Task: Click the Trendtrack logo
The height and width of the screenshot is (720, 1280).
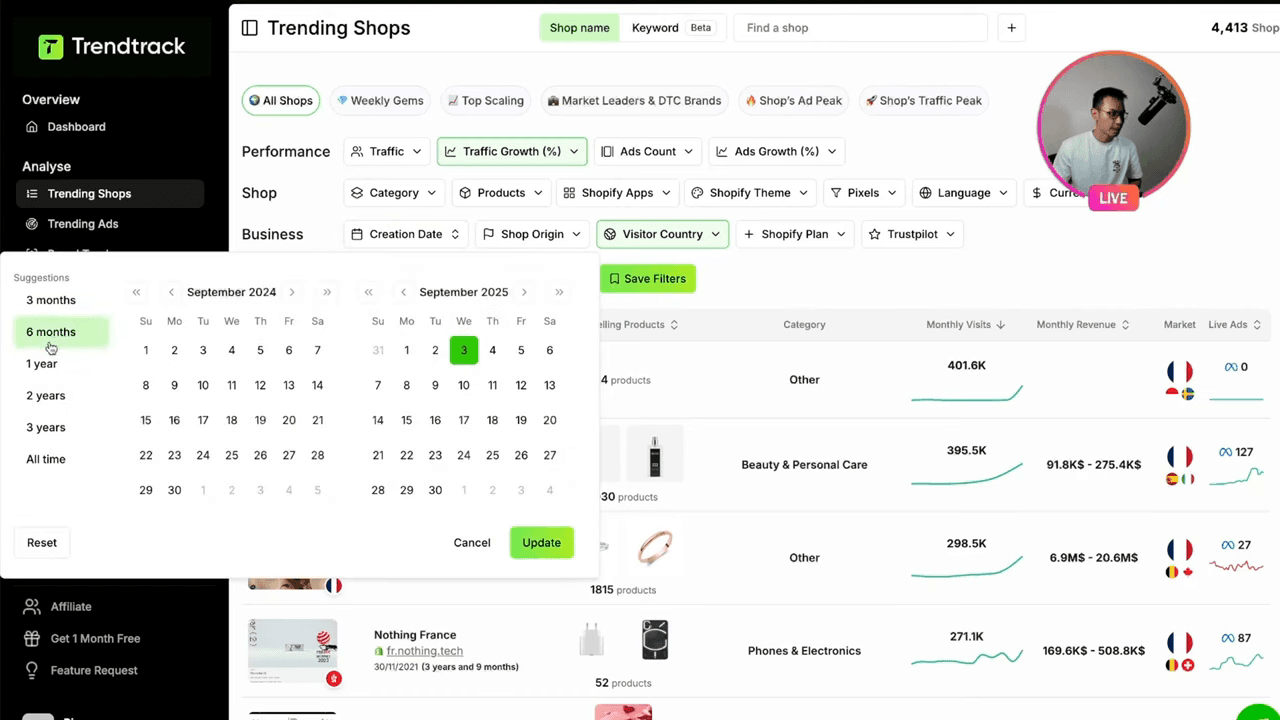Action: (111, 46)
